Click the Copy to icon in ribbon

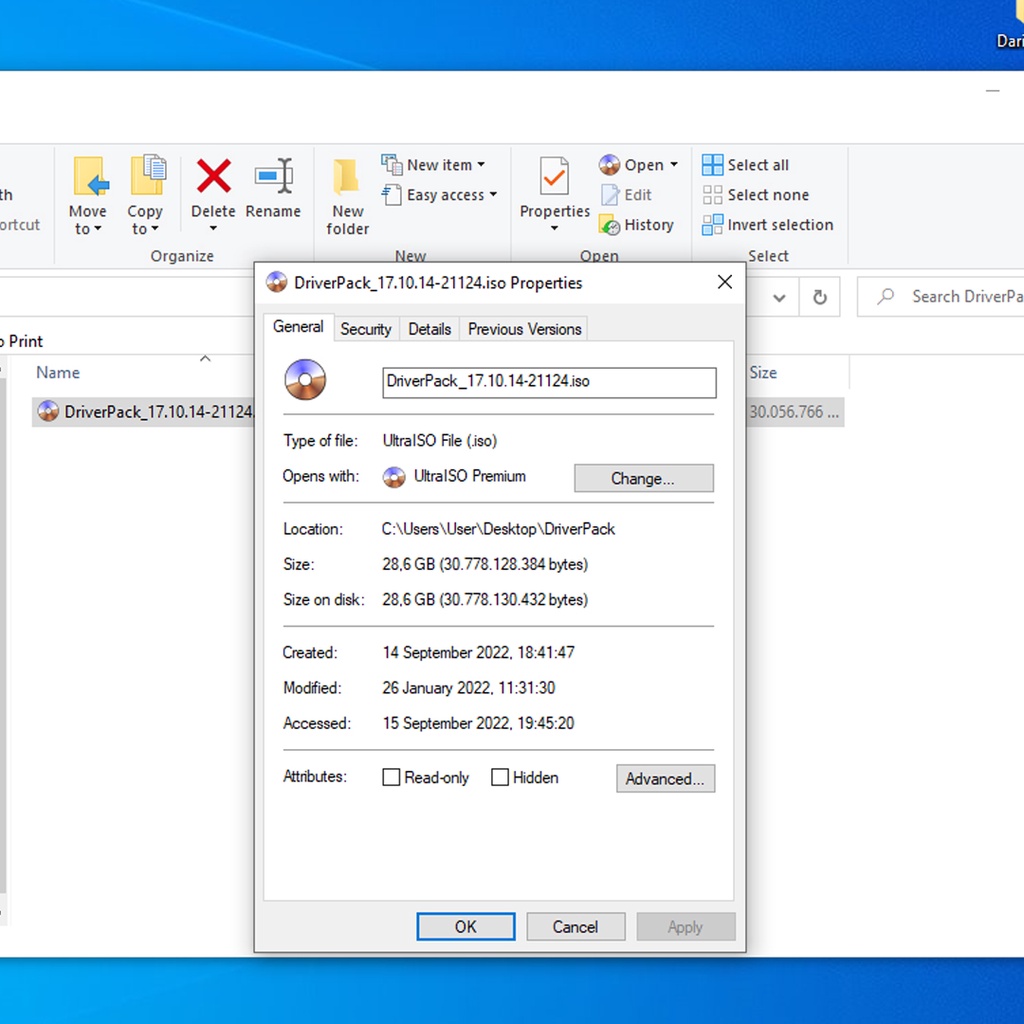(x=148, y=175)
